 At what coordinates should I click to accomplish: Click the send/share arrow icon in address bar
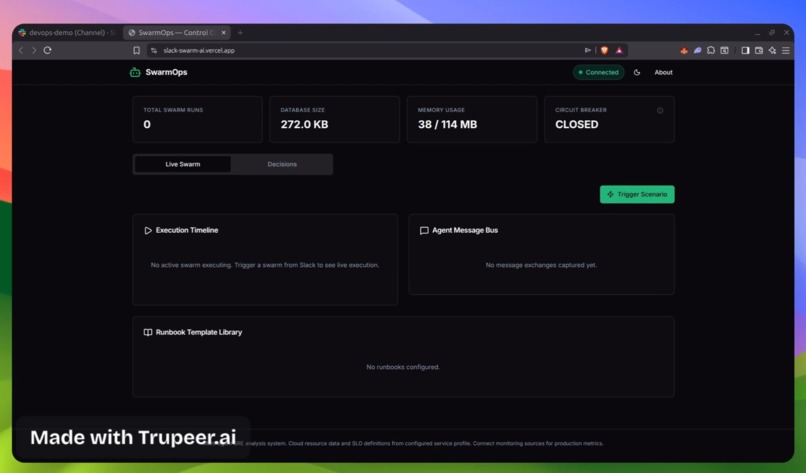coord(588,50)
